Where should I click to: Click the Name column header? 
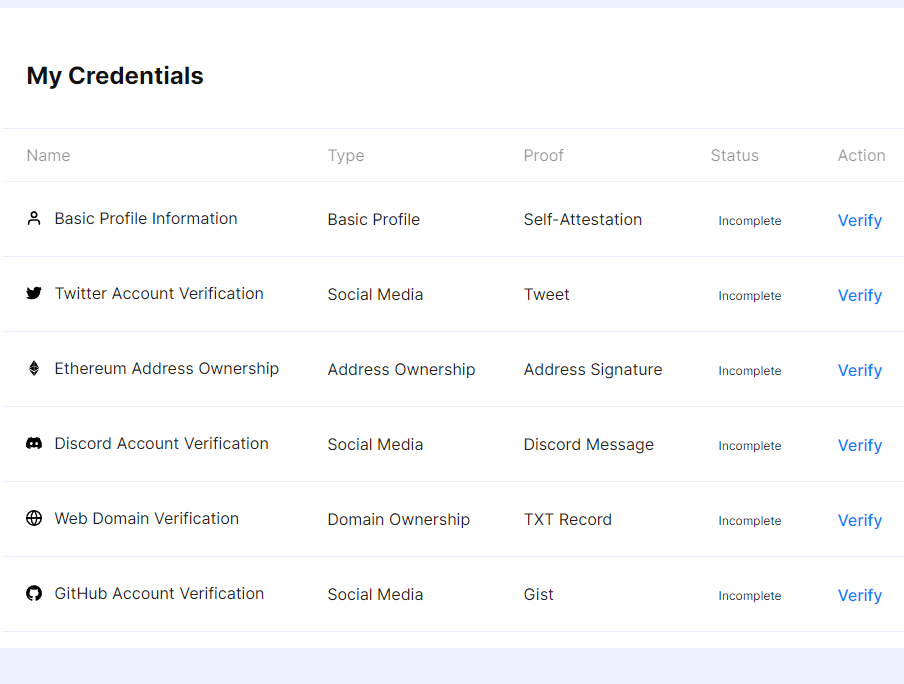pyautogui.click(x=48, y=155)
